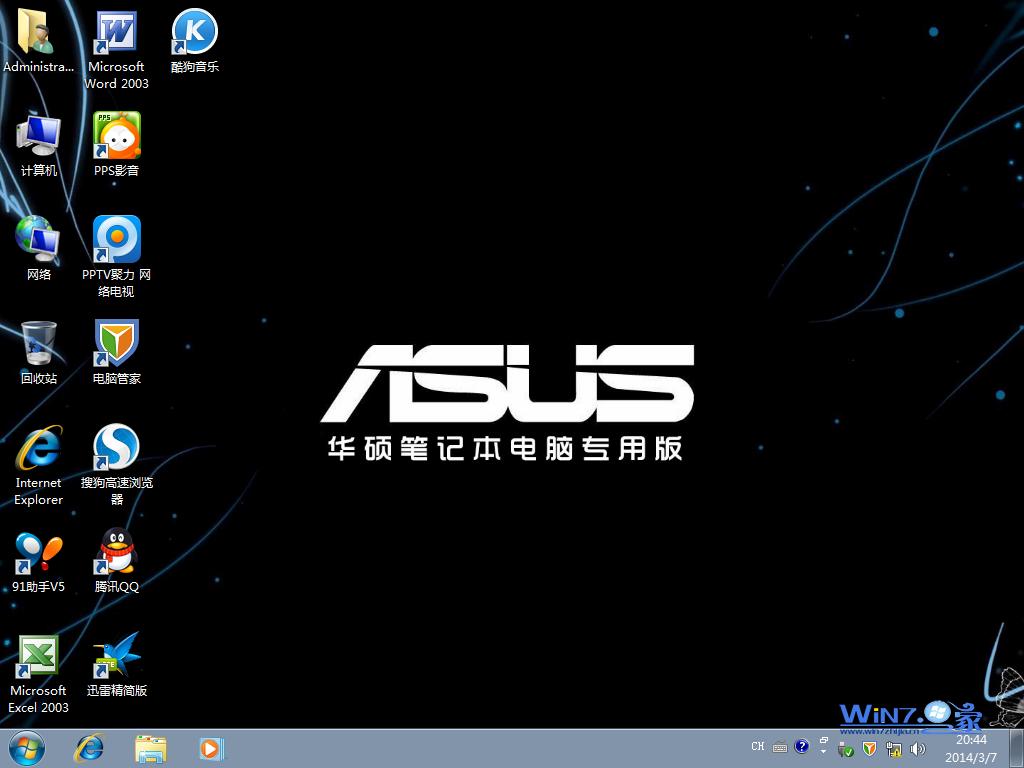Launch Media Player from taskbar
The image size is (1024, 768).
(x=211, y=747)
